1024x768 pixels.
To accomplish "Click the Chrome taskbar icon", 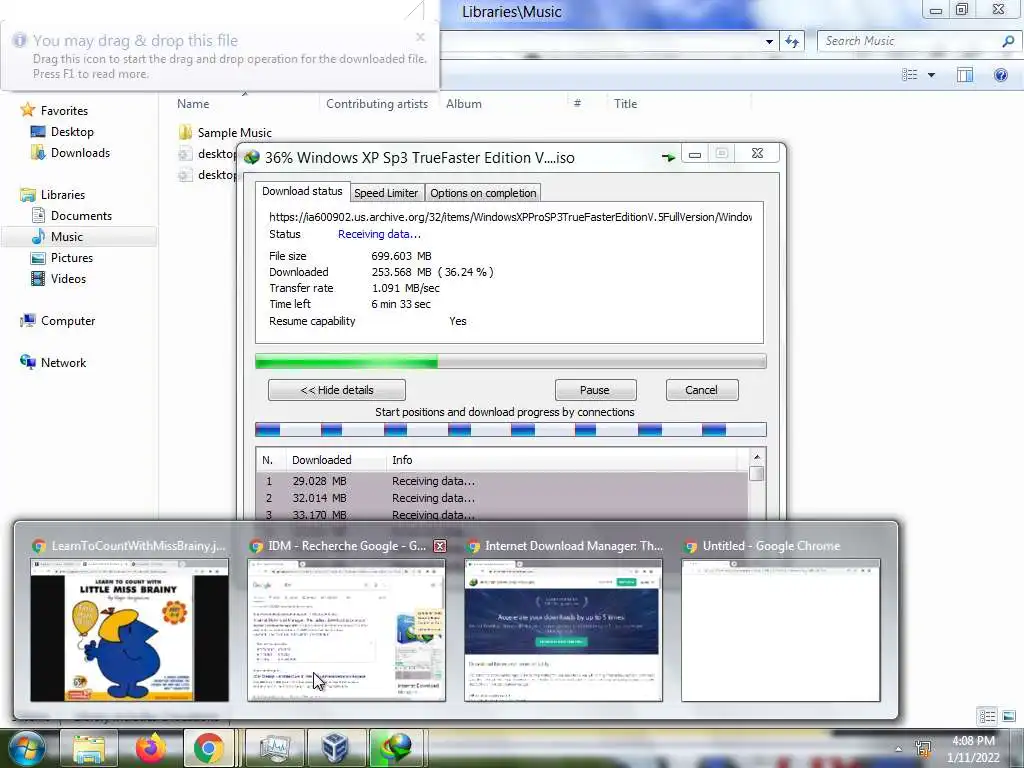I will pyautogui.click(x=208, y=748).
